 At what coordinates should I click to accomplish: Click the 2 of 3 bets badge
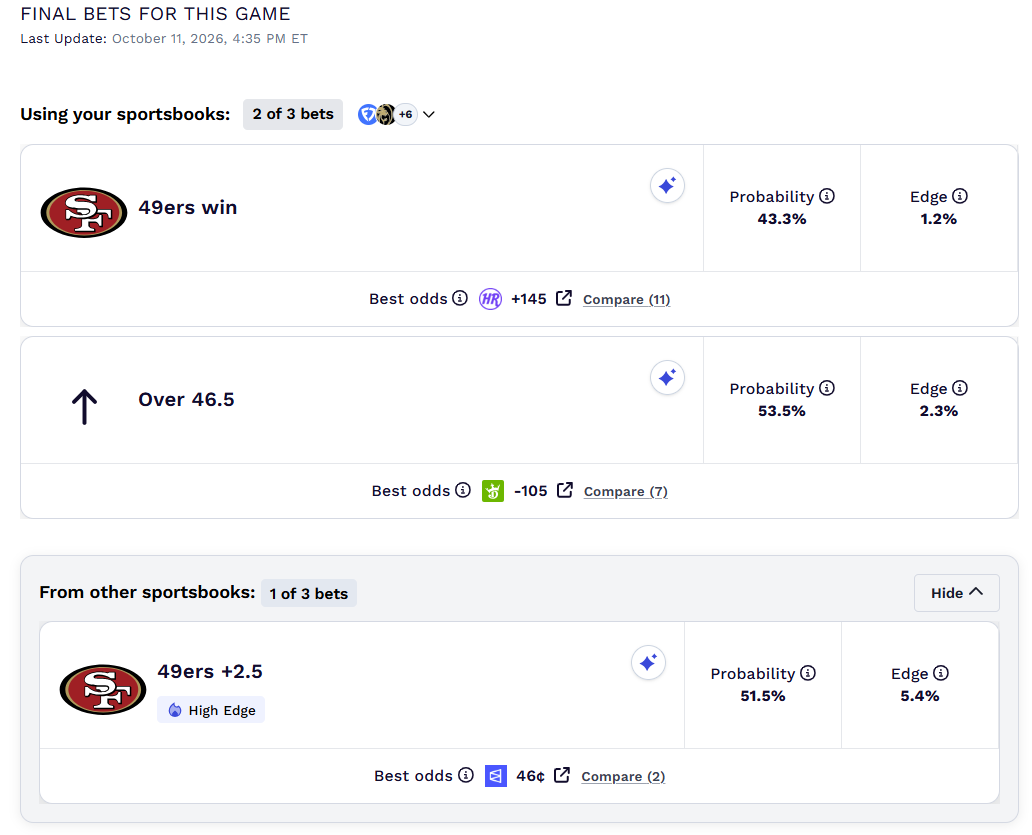293,114
